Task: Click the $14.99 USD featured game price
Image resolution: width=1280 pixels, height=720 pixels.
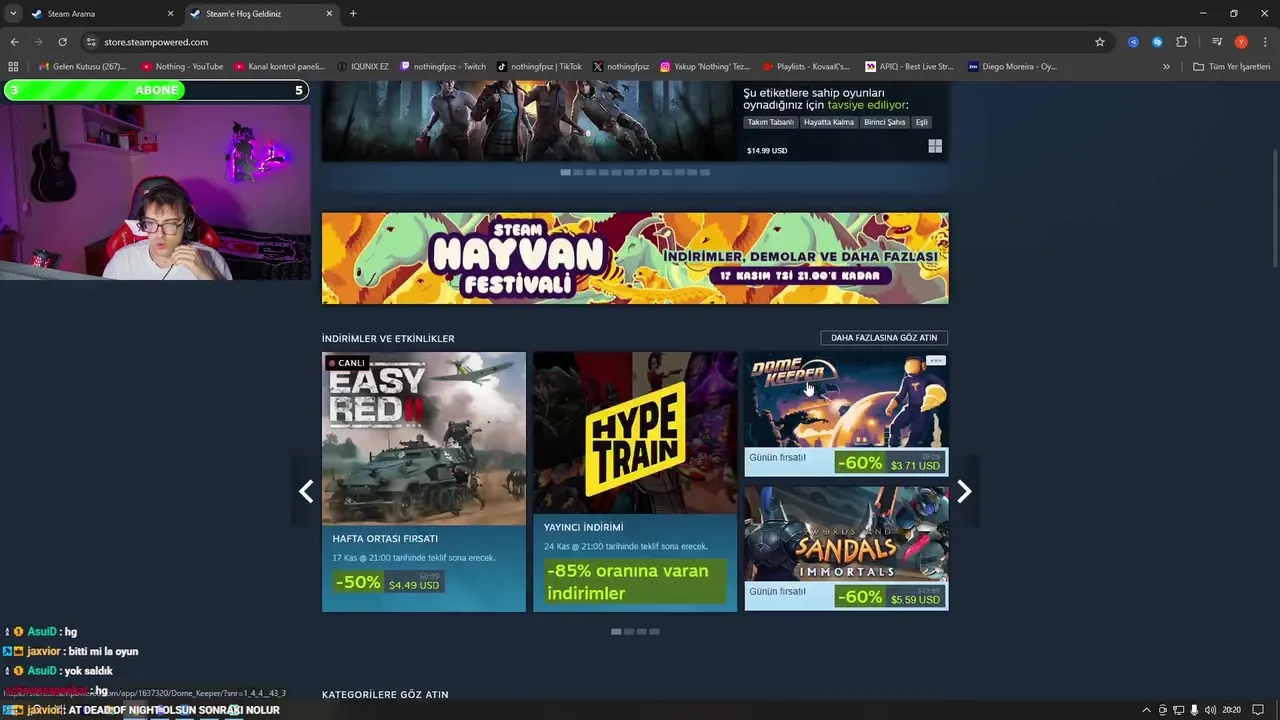Action: (767, 151)
